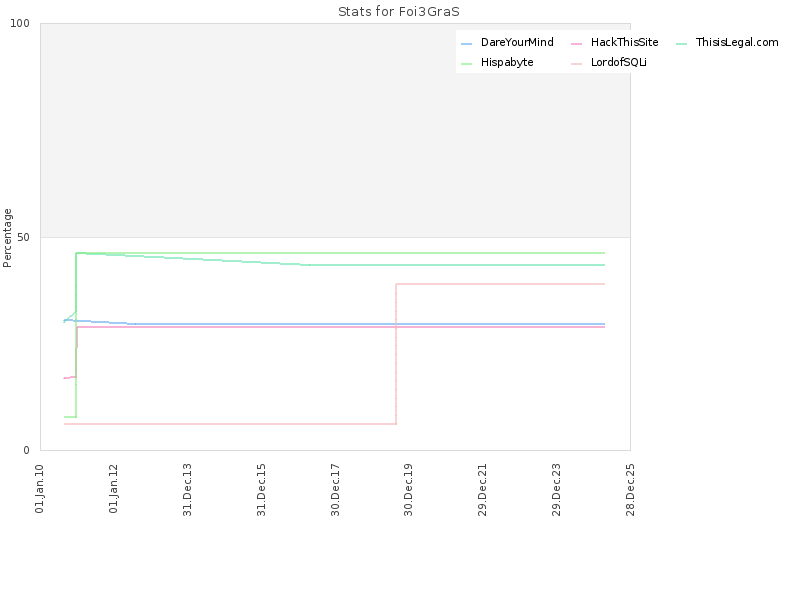Click the HackThisSite legend label
This screenshot has height=600, width=800.
(624, 42)
